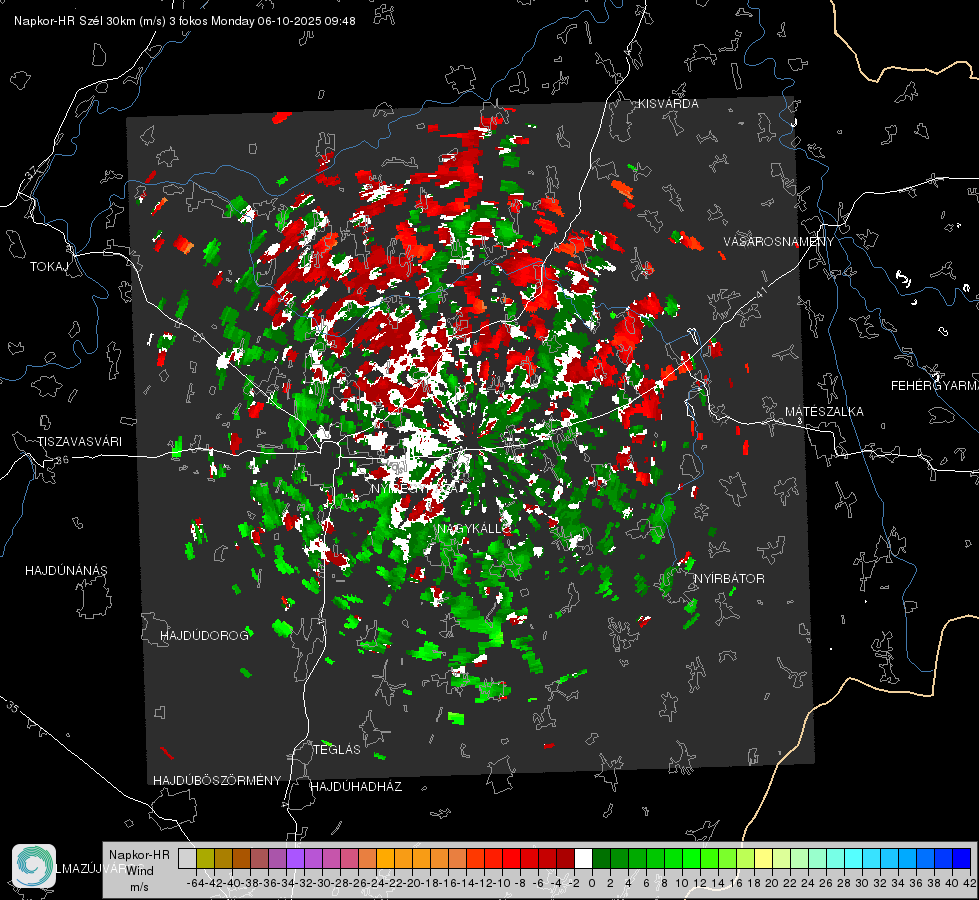Click the HAJDÚDOROG city label

(204, 635)
